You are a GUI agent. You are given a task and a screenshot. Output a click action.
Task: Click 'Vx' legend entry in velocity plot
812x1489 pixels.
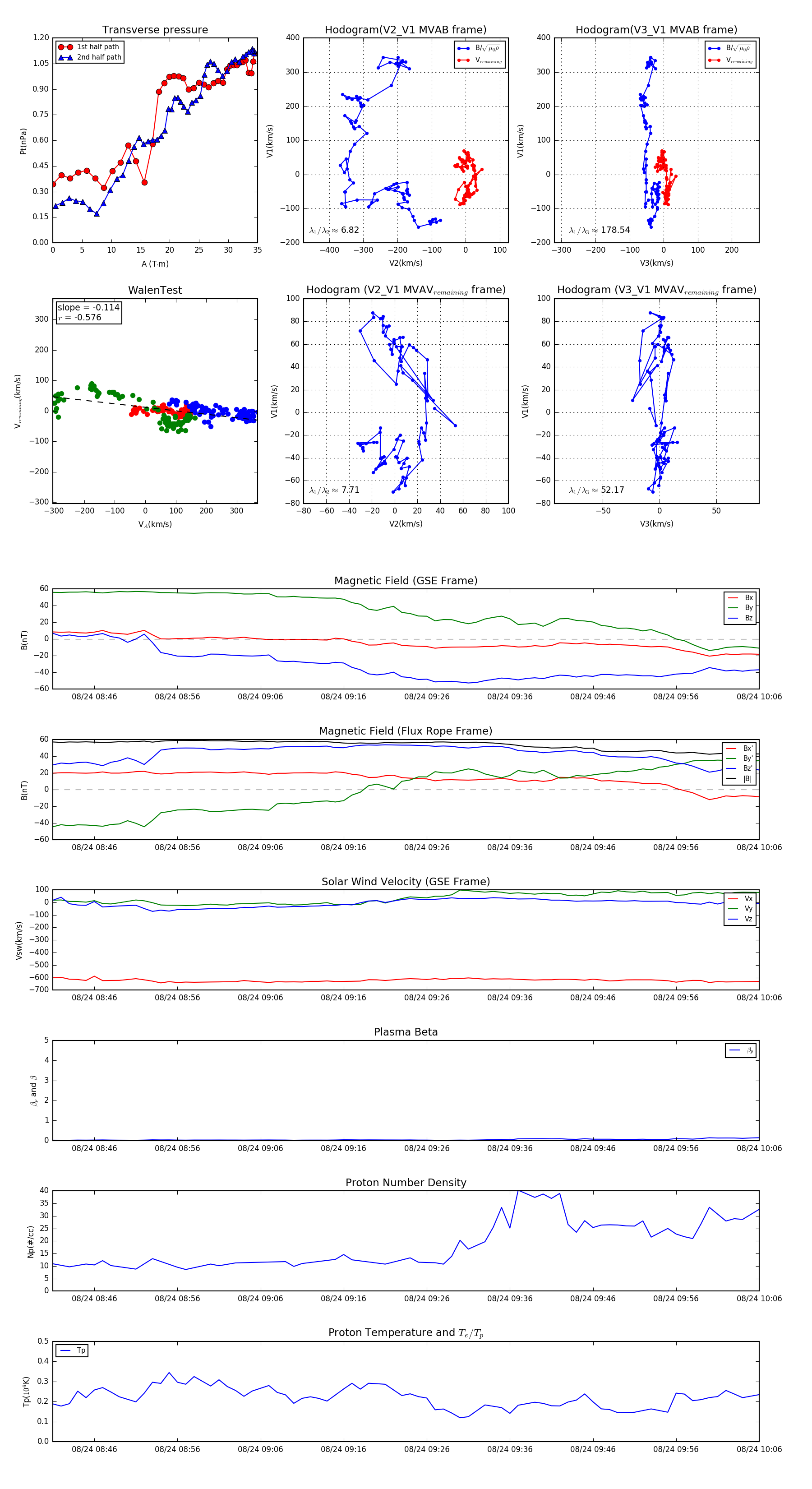click(x=740, y=898)
